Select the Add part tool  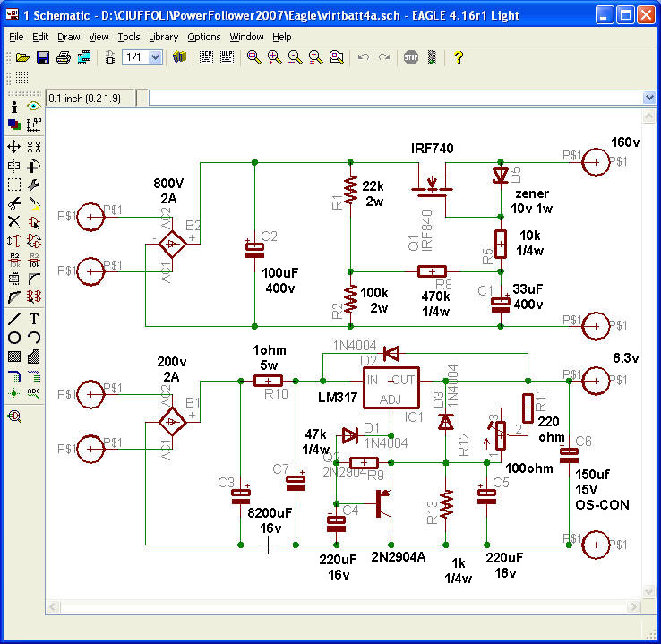(x=34, y=222)
